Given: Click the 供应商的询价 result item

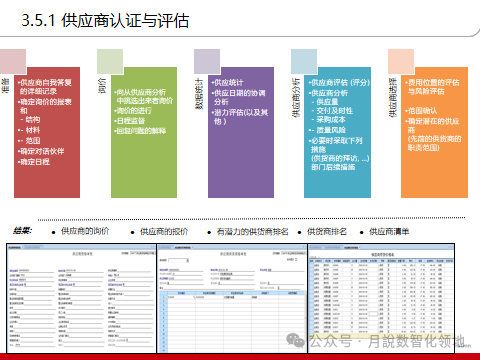Looking at the screenshot, I should point(85,231).
